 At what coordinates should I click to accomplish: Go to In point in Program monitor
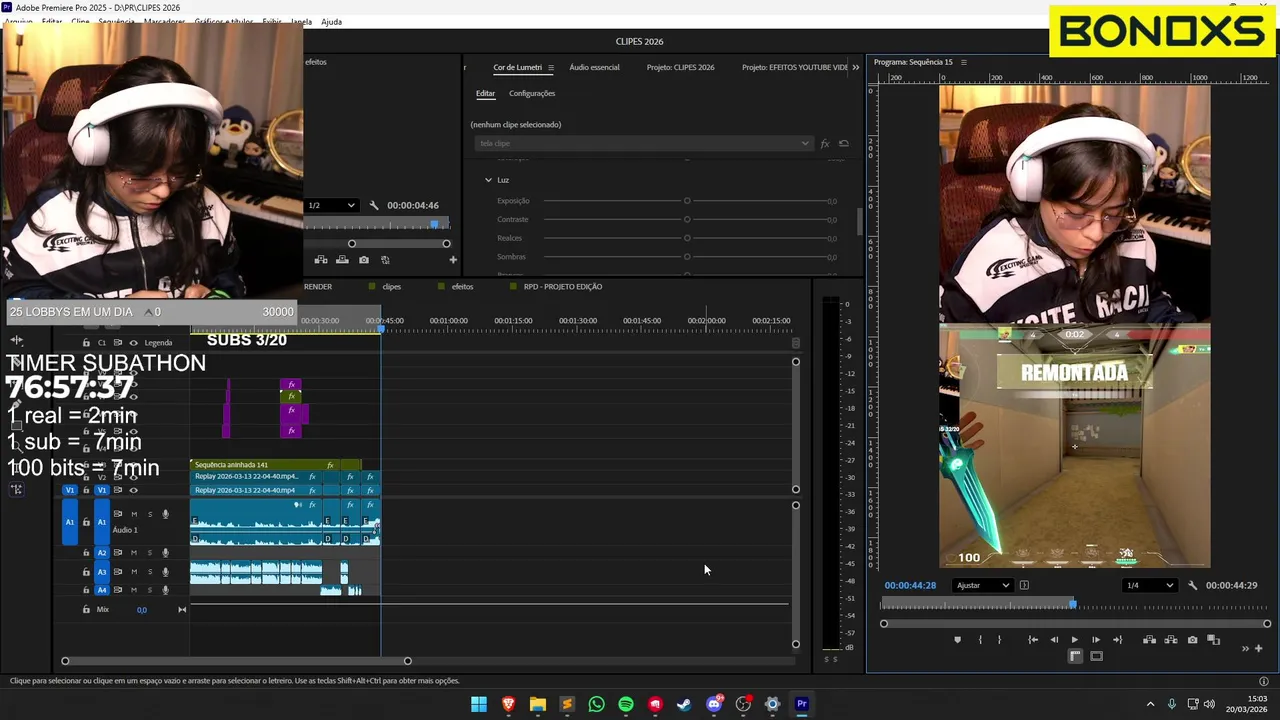1033,640
